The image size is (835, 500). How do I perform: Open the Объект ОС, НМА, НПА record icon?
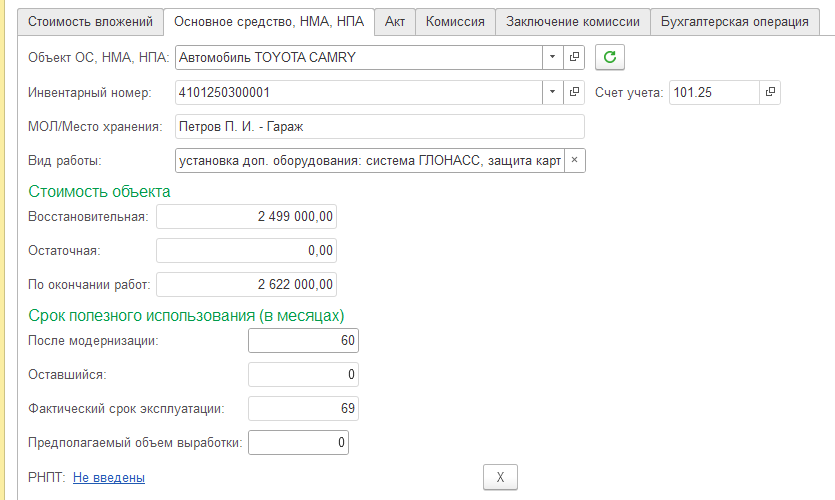point(574,58)
